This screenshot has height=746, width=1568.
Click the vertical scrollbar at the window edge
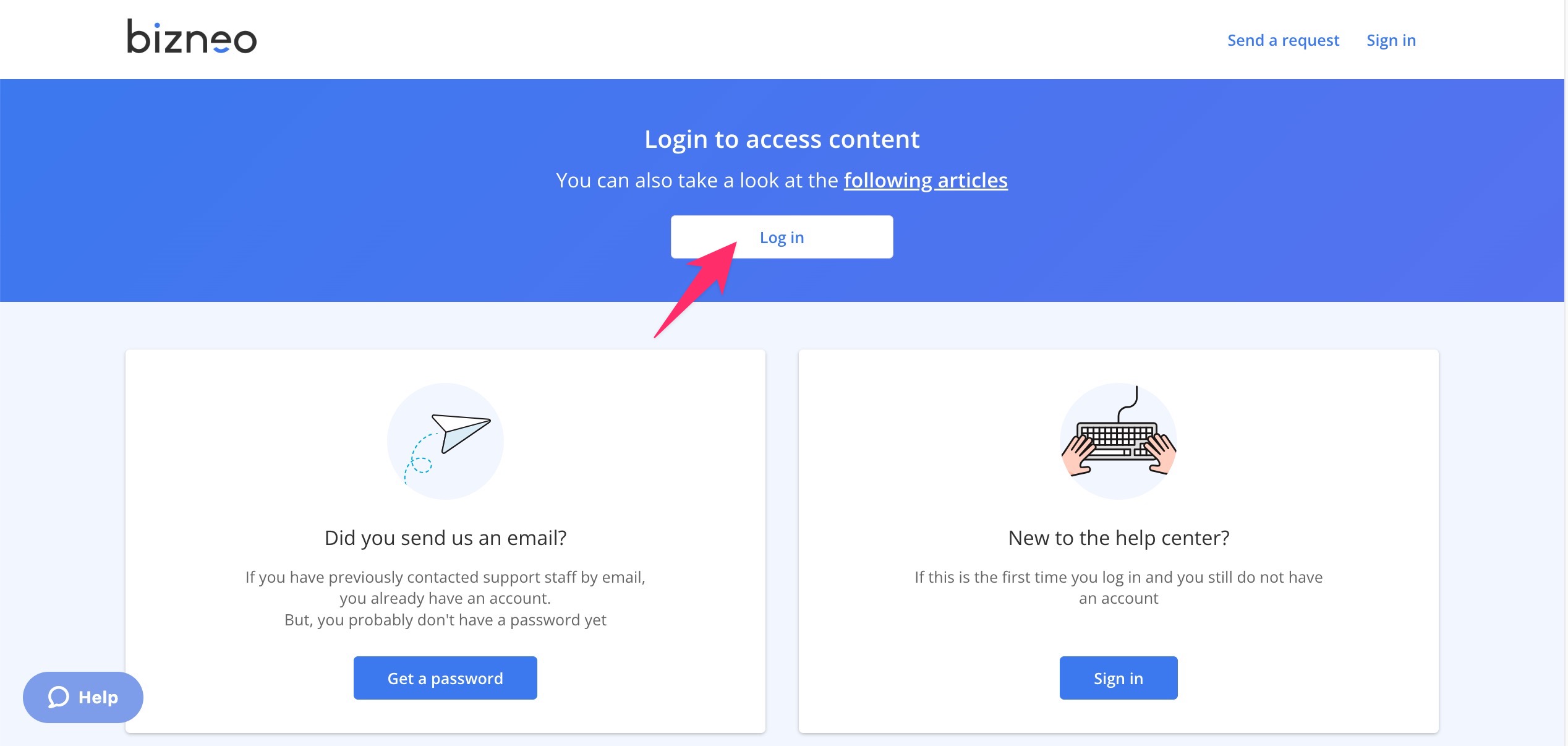click(1566, 373)
